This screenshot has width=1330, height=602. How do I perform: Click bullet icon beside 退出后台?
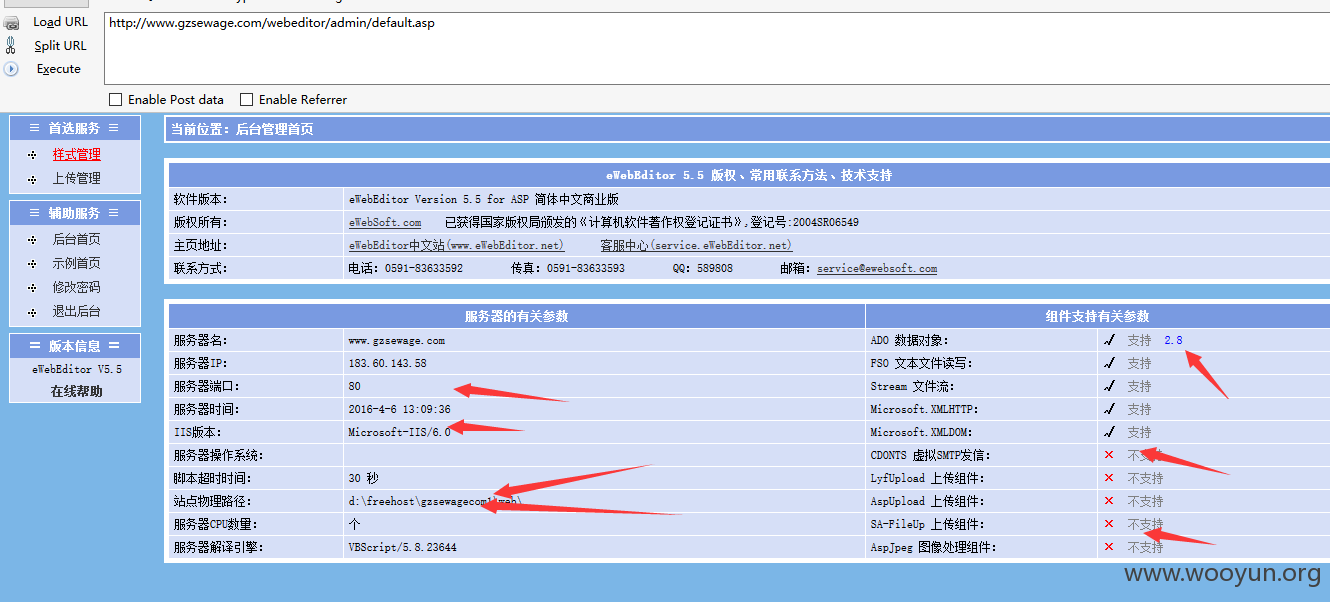[32, 312]
